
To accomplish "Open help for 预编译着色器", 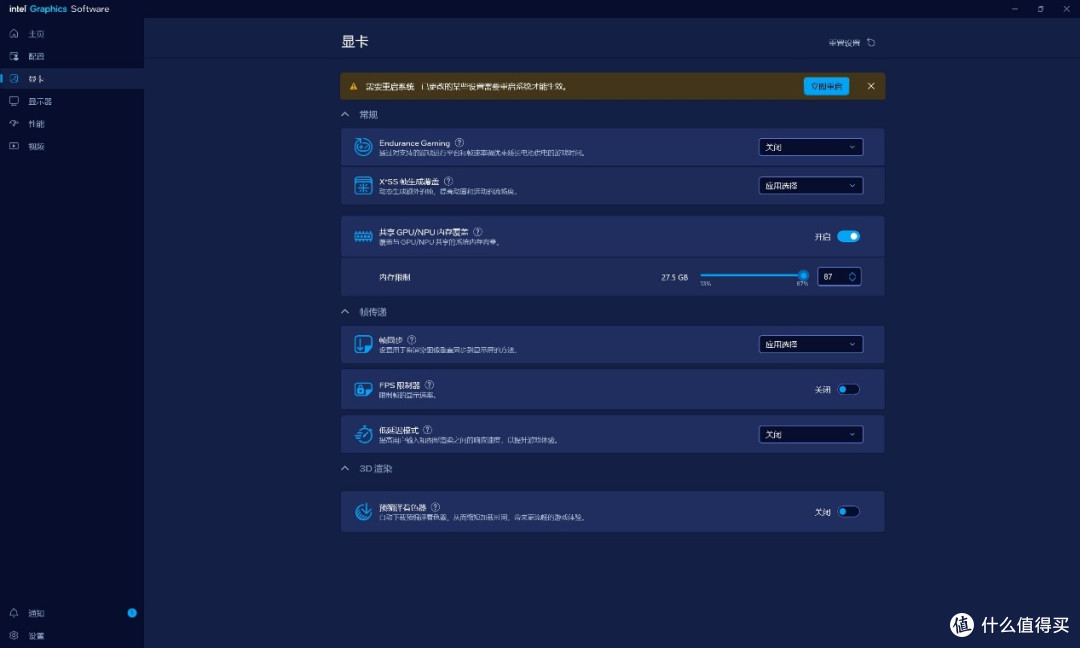I will click(x=435, y=507).
